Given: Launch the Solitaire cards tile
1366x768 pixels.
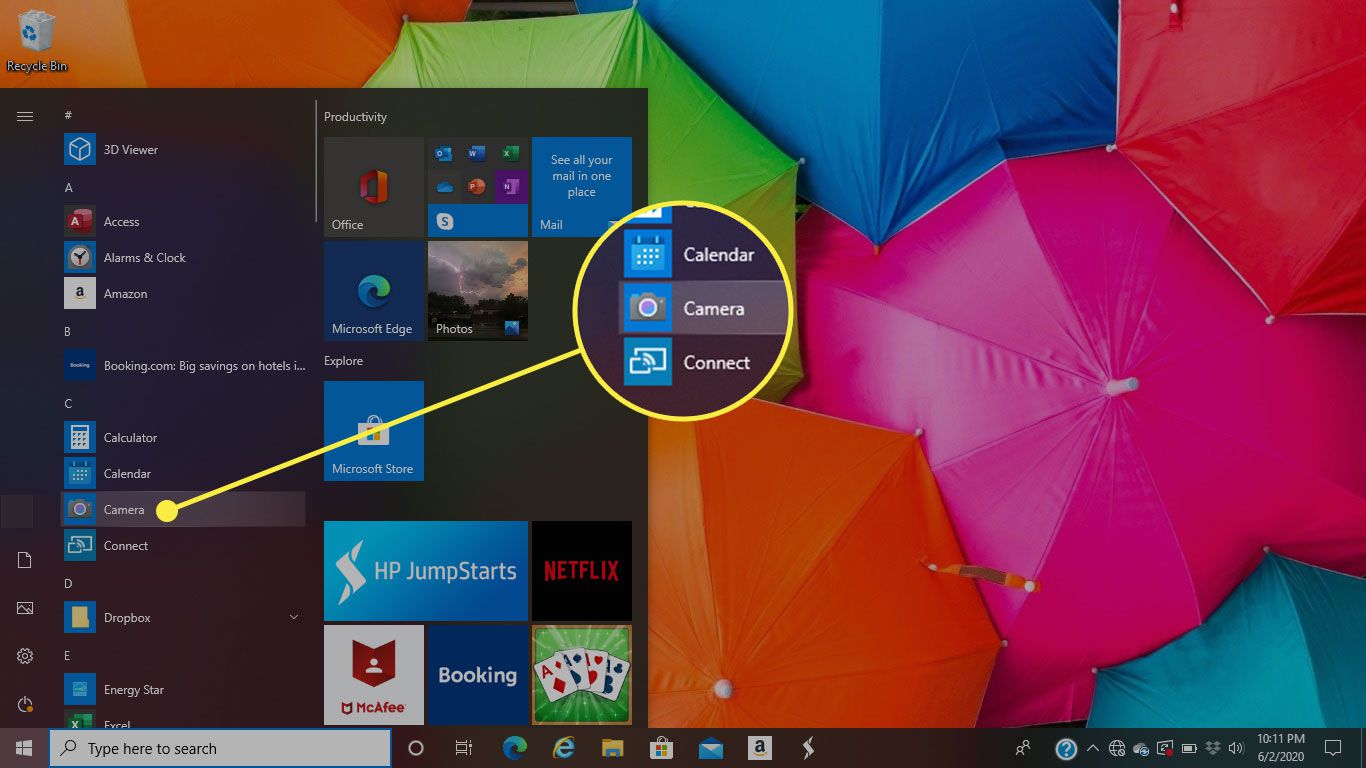Looking at the screenshot, I should [x=582, y=675].
